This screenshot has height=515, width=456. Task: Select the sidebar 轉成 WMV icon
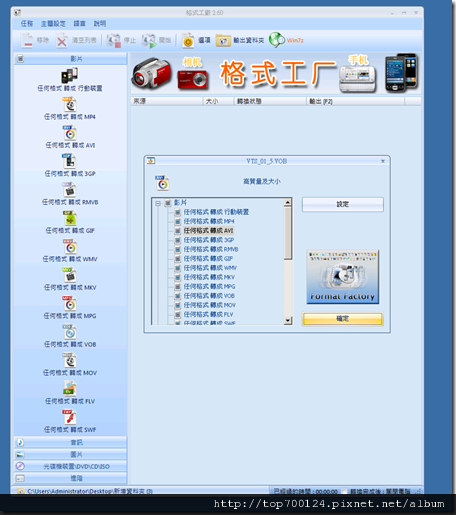coord(69,247)
